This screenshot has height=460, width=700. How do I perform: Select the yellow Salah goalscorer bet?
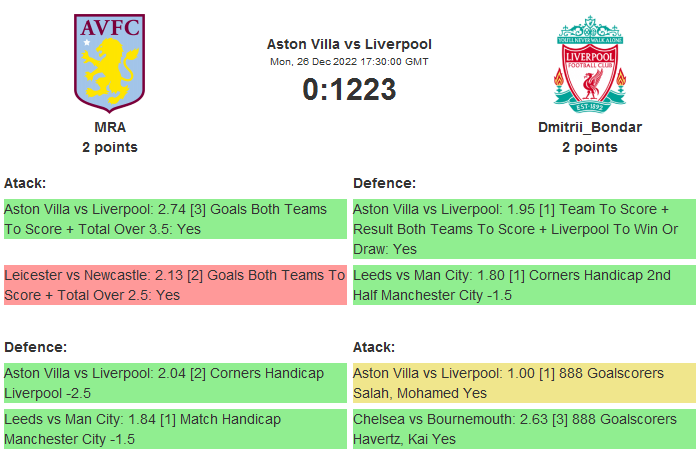click(x=523, y=383)
